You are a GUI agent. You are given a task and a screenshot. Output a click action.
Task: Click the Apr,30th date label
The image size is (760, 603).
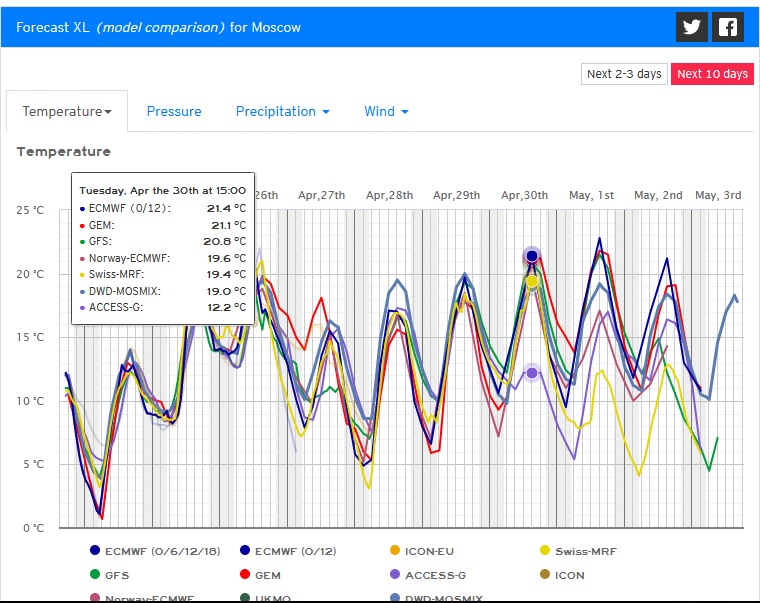coord(524,195)
